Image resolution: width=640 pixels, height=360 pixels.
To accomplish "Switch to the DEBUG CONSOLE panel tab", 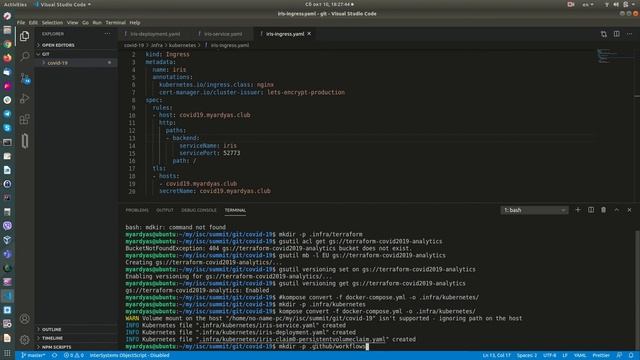I will click(x=199, y=210).
